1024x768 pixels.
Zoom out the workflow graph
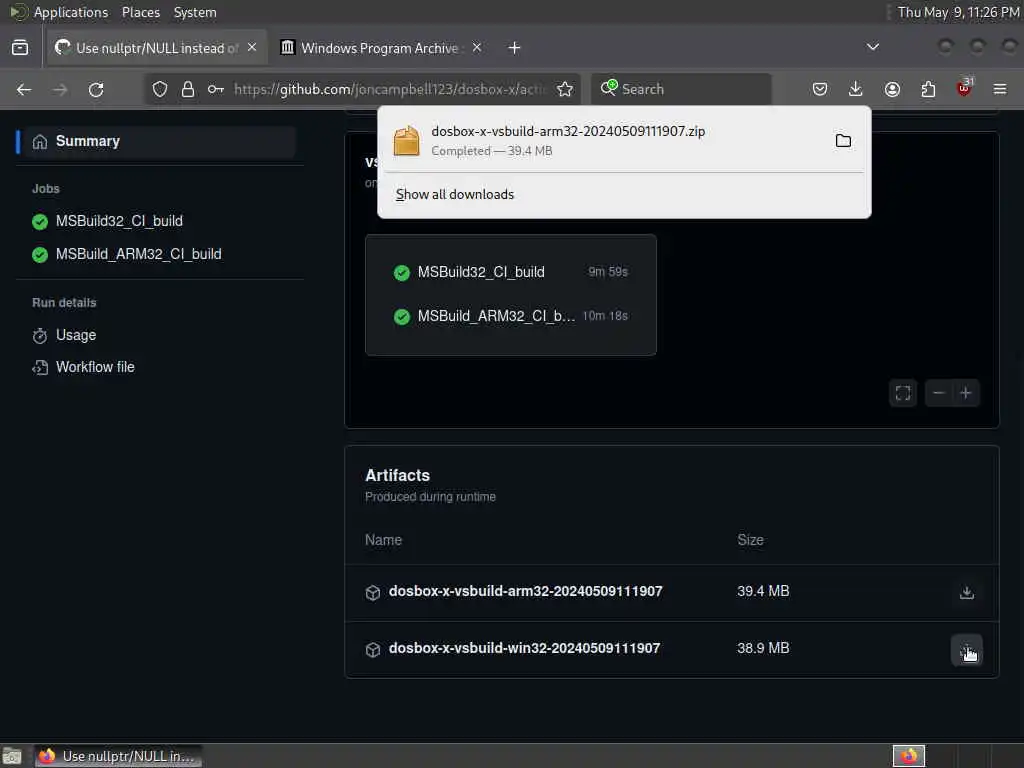(938, 393)
